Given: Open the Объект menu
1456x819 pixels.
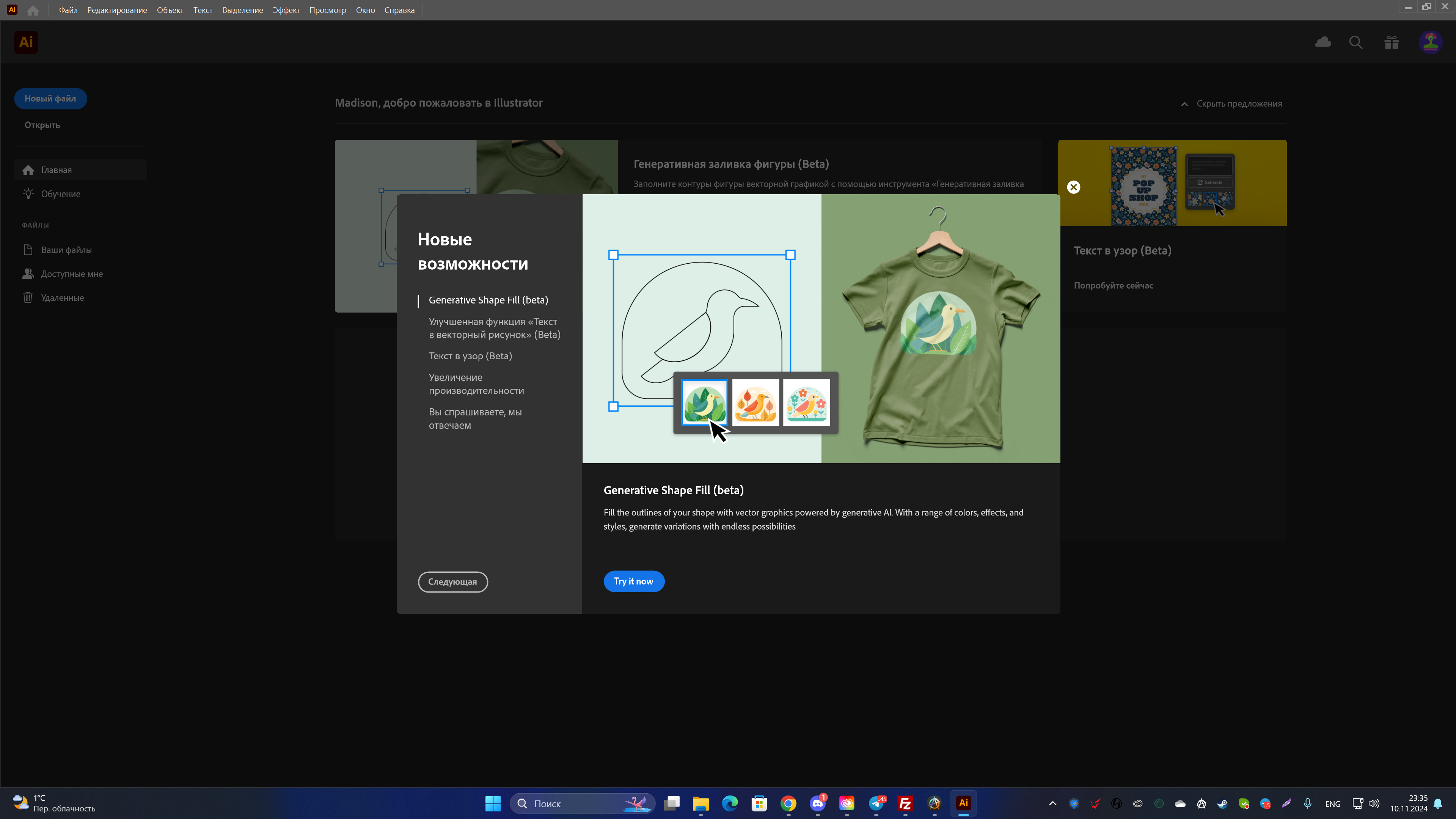Looking at the screenshot, I should [x=170, y=10].
